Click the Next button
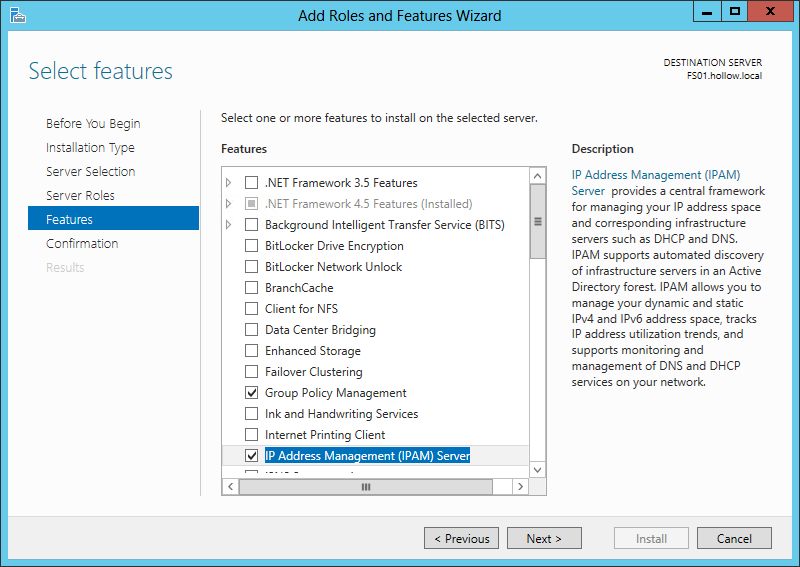Viewport: 800px width, 567px height. click(x=543, y=538)
